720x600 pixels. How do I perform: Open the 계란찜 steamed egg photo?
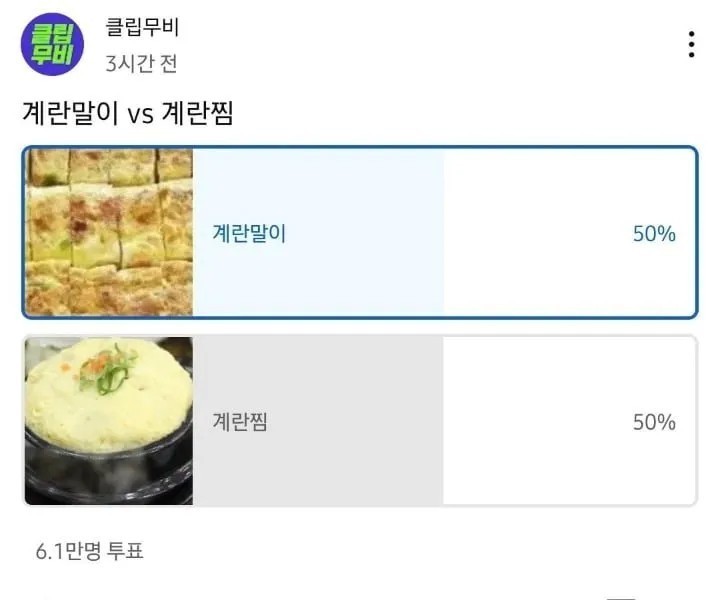(x=109, y=421)
